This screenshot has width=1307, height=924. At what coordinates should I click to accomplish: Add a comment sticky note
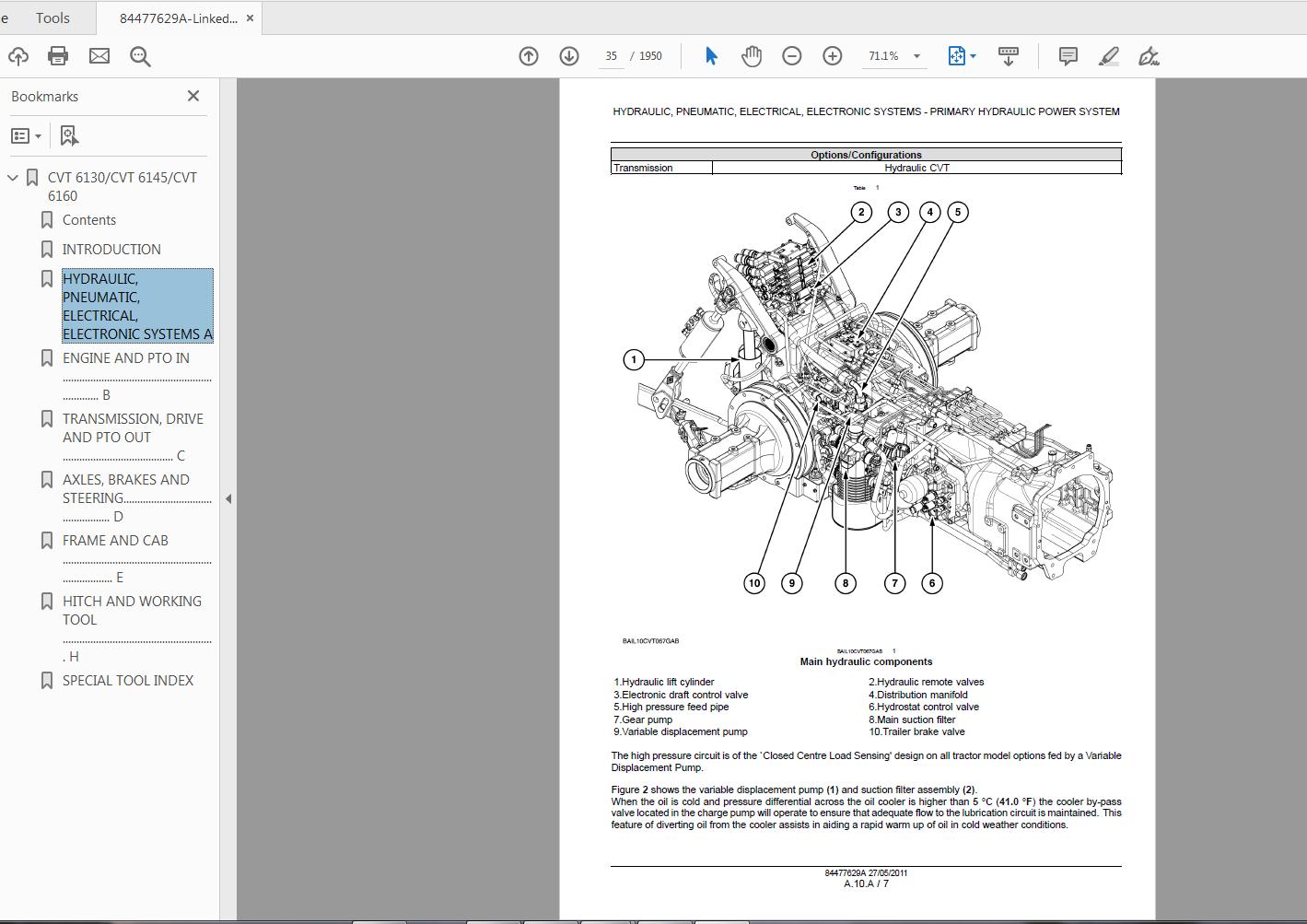[x=1068, y=56]
